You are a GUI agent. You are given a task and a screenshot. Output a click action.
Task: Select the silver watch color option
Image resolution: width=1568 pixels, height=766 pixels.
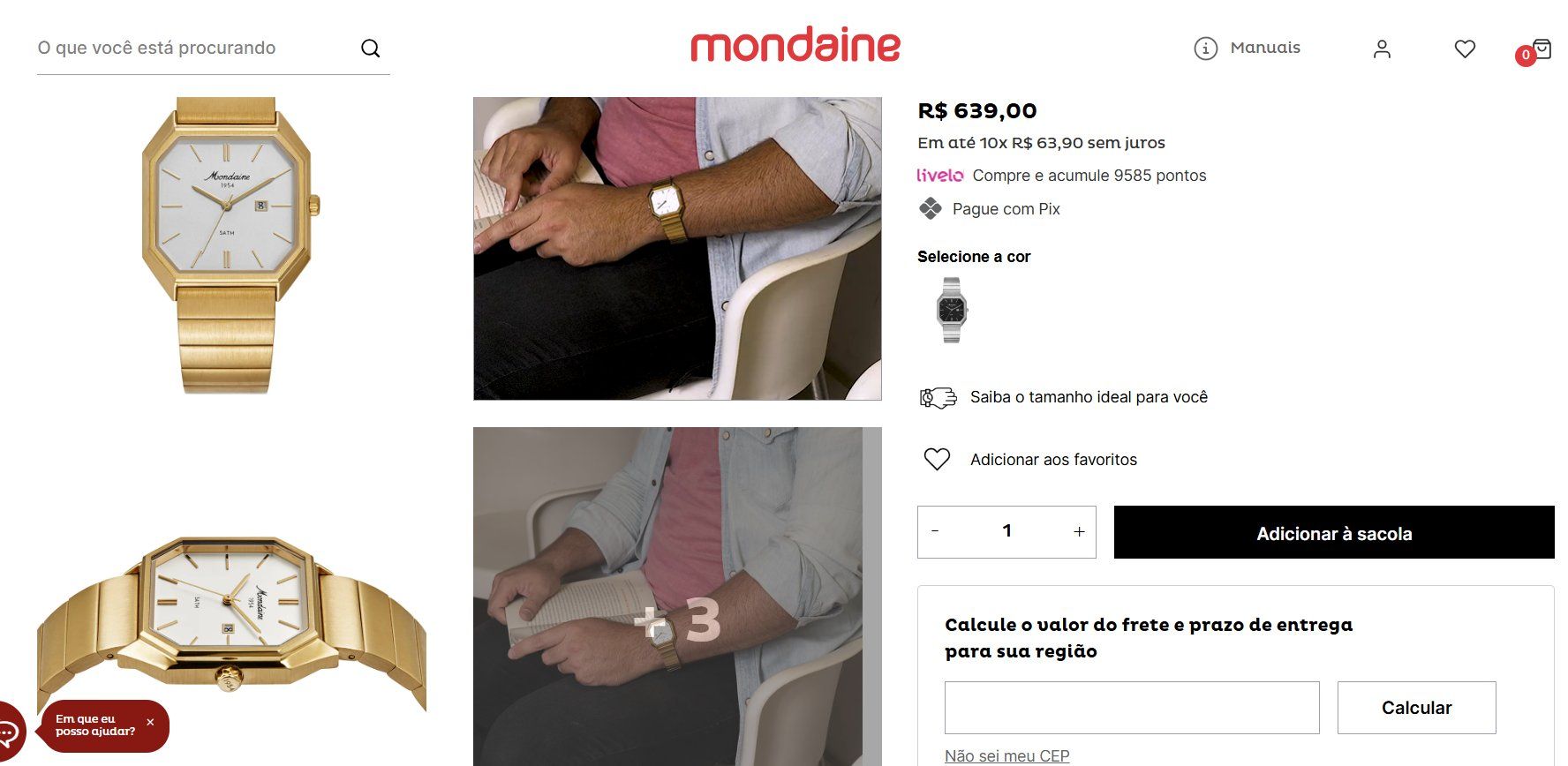point(951,310)
